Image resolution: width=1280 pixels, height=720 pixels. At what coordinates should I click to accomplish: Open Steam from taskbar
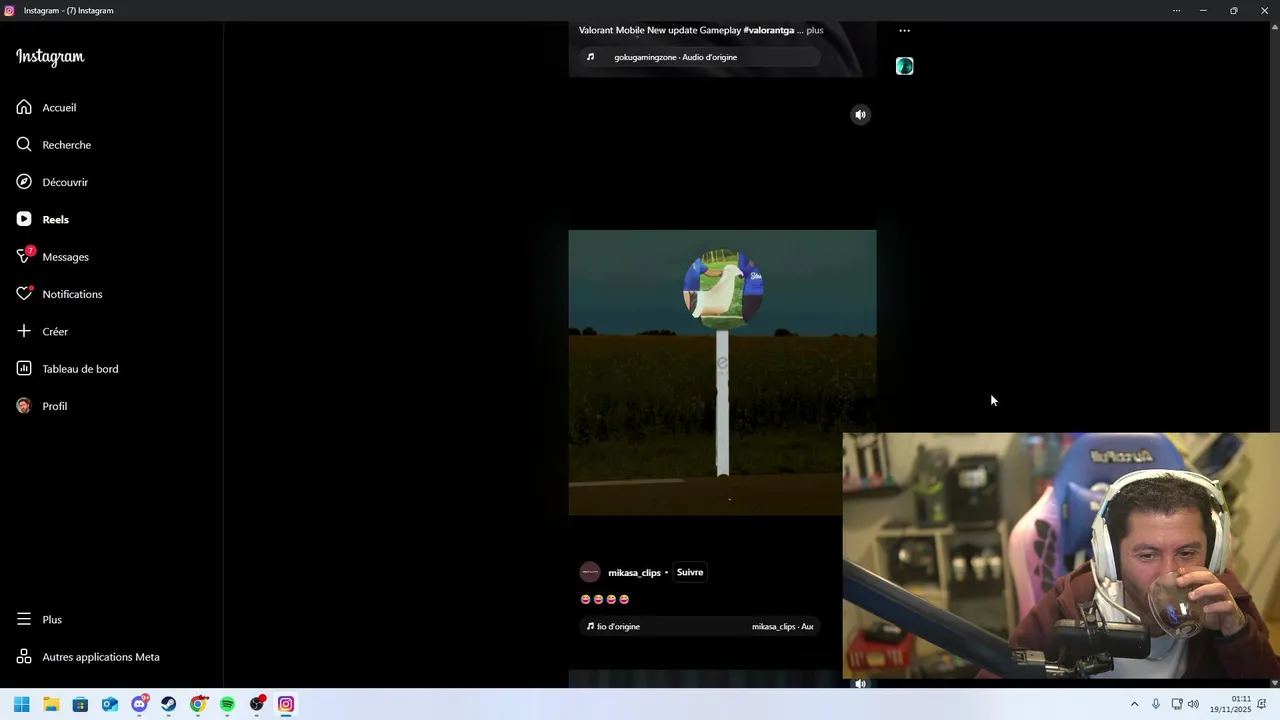click(x=169, y=704)
